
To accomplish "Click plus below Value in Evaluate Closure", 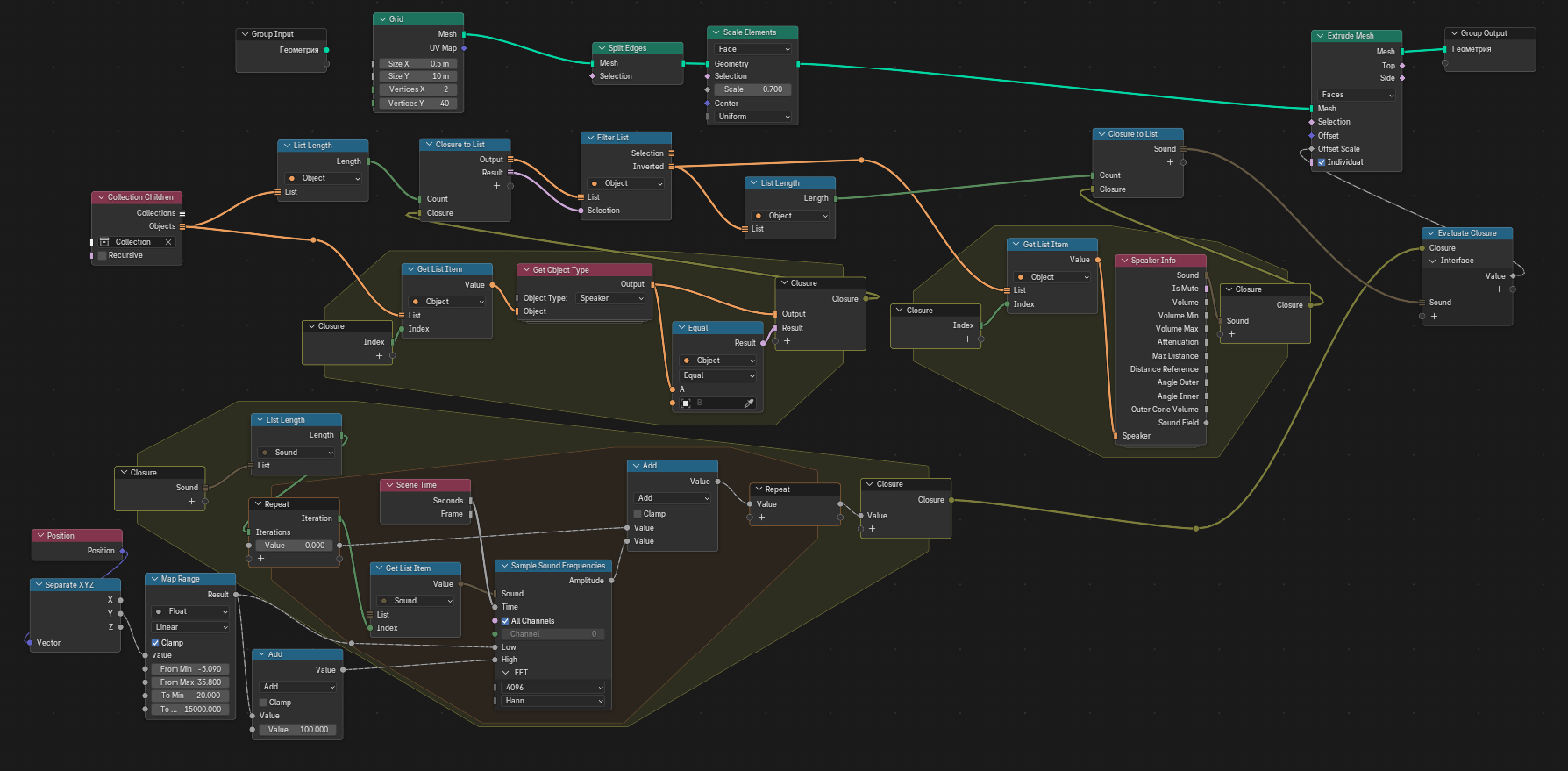I will [1499, 289].
